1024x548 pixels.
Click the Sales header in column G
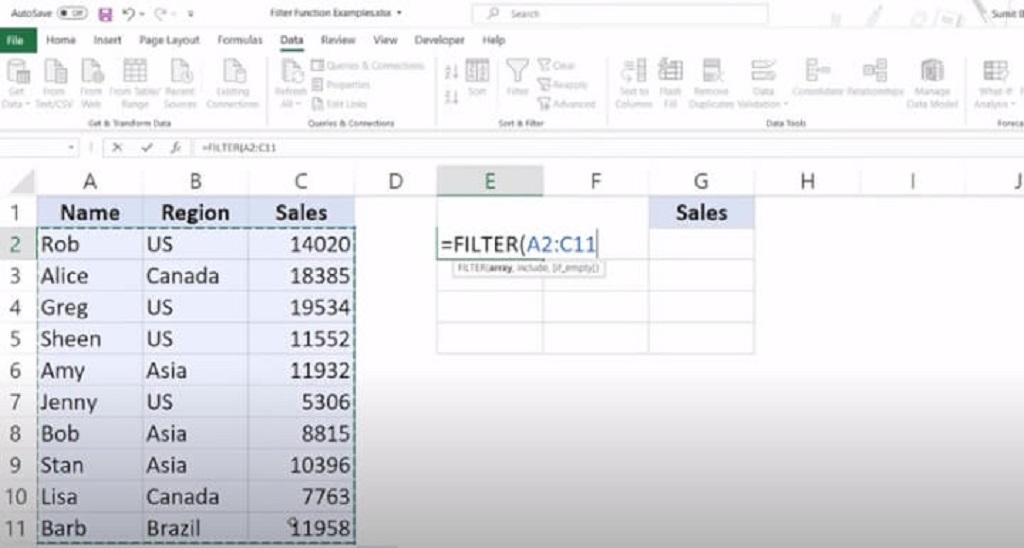point(701,212)
